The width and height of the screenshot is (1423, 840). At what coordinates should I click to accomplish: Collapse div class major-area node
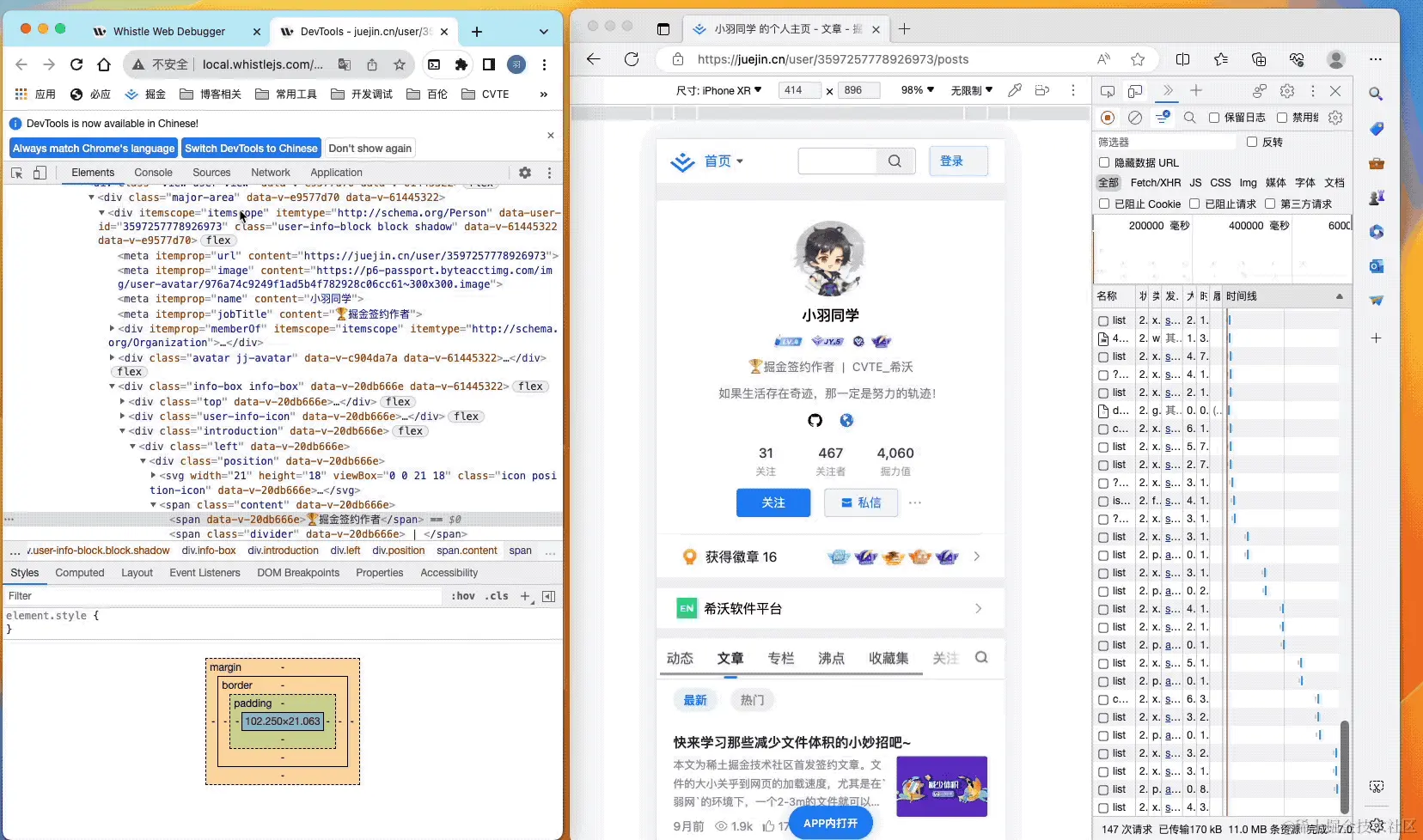(x=91, y=198)
